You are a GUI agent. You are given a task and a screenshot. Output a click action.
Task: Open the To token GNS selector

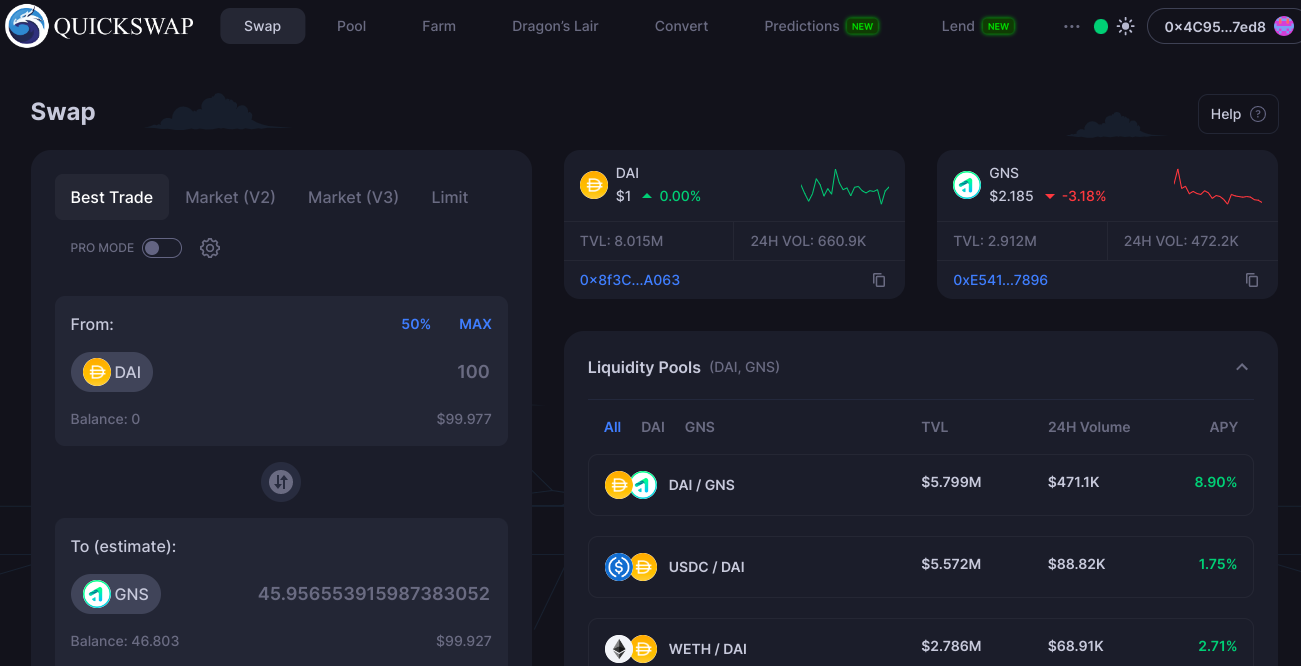coord(116,594)
